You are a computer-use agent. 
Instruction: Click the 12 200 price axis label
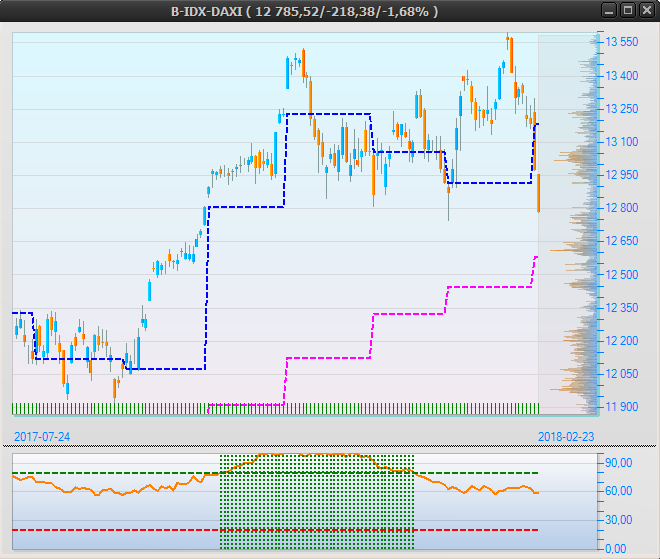point(622,341)
